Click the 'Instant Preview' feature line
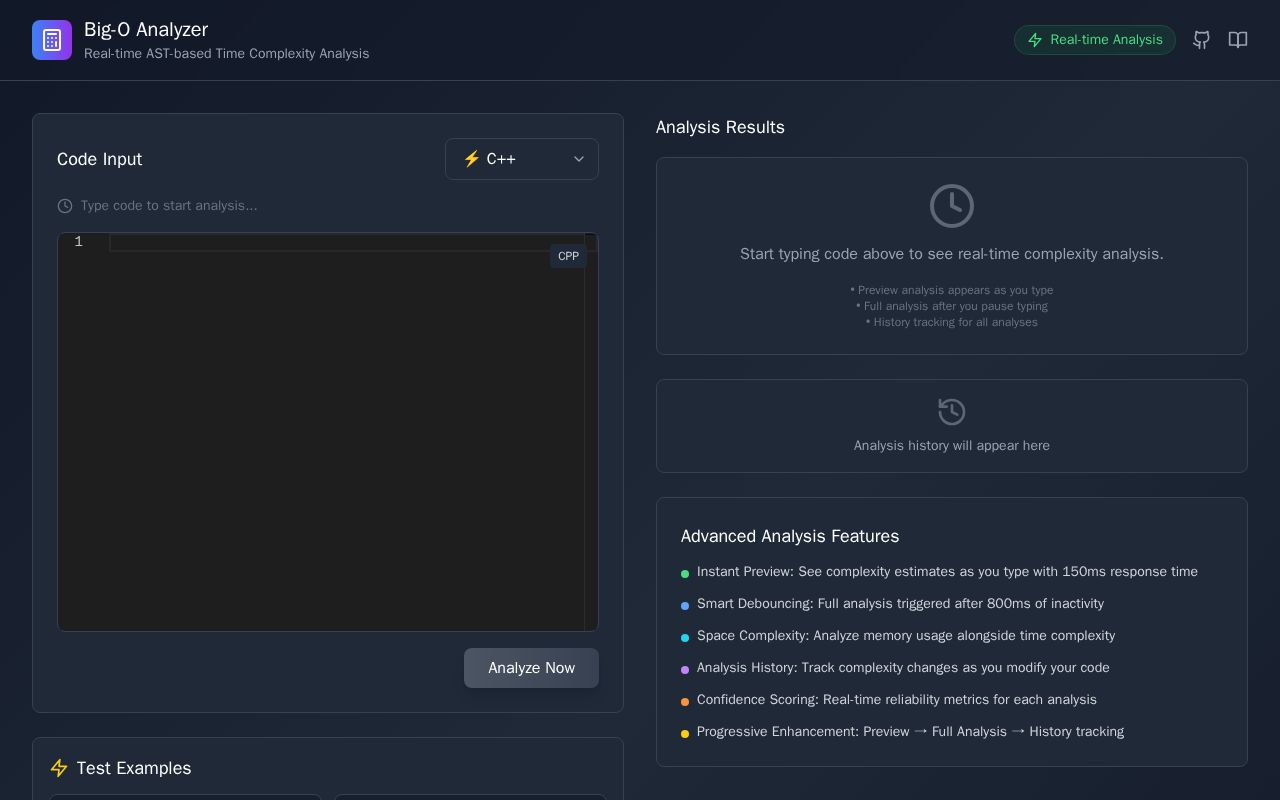Viewport: 1280px width, 800px height. [x=947, y=572]
